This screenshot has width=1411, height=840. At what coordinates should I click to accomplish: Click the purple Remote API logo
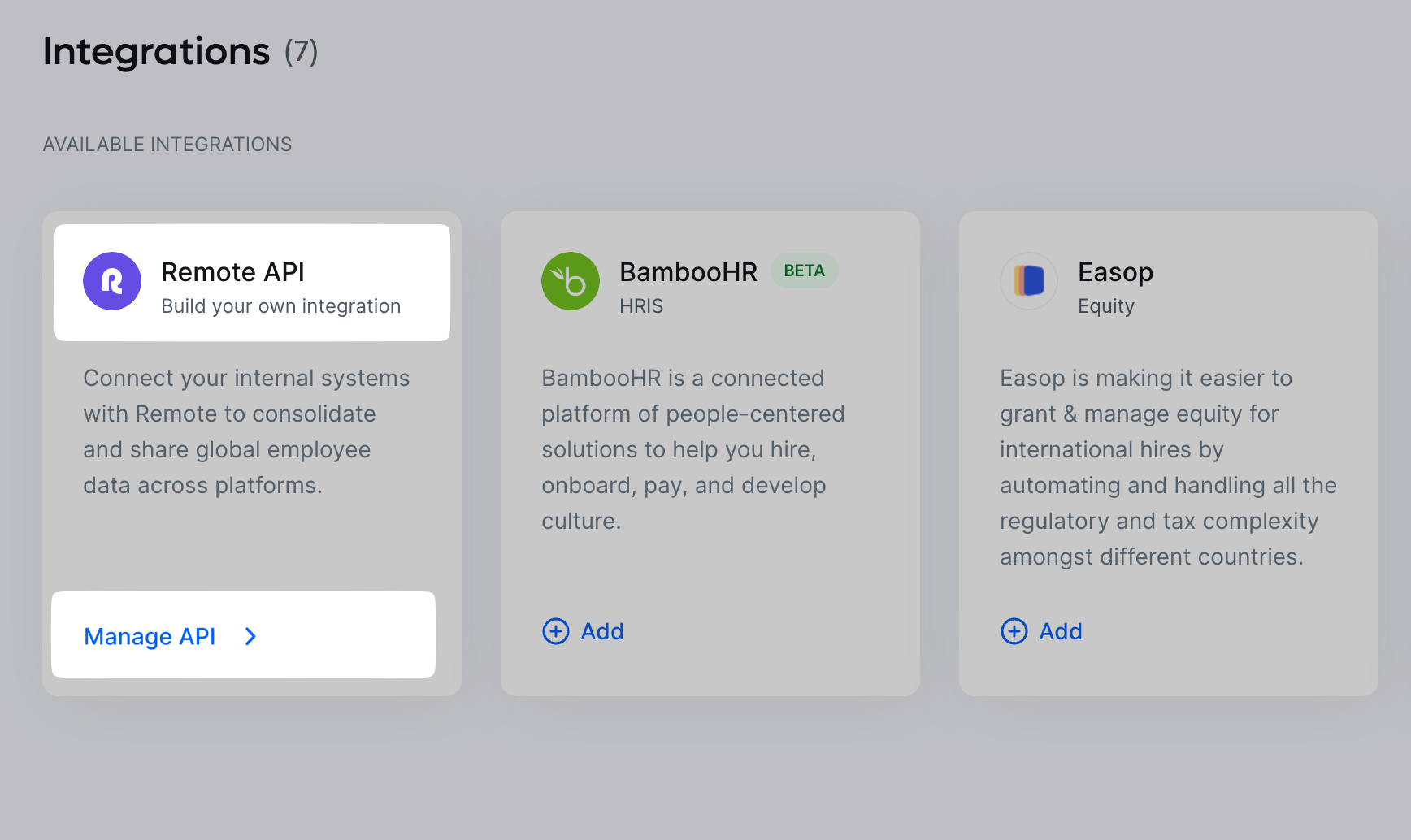coord(112,281)
